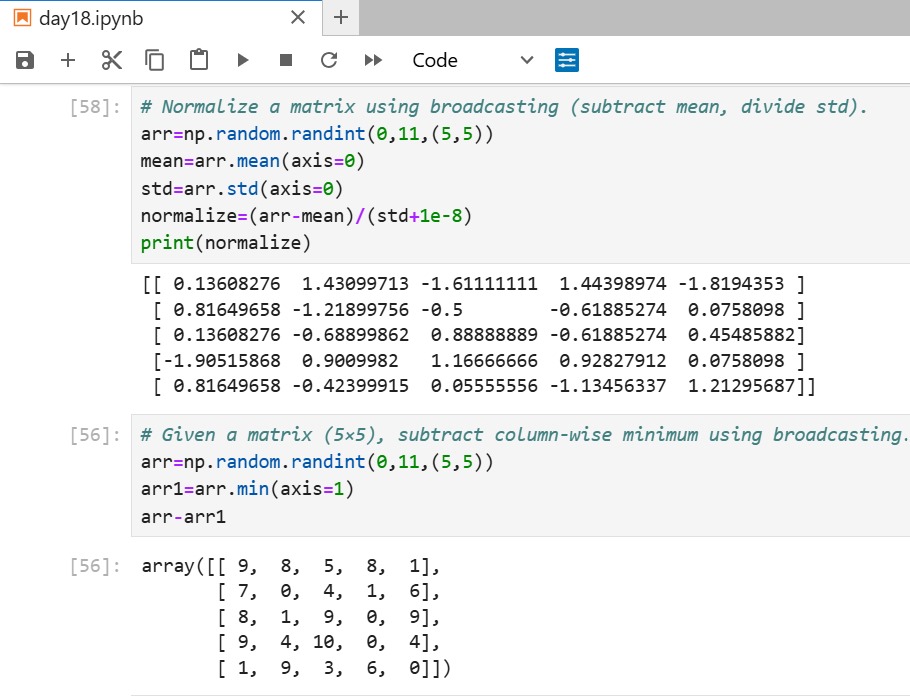Restart the kernel
This screenshot has height=696, width=910.
pyautogui.click(x=329, y=59)
